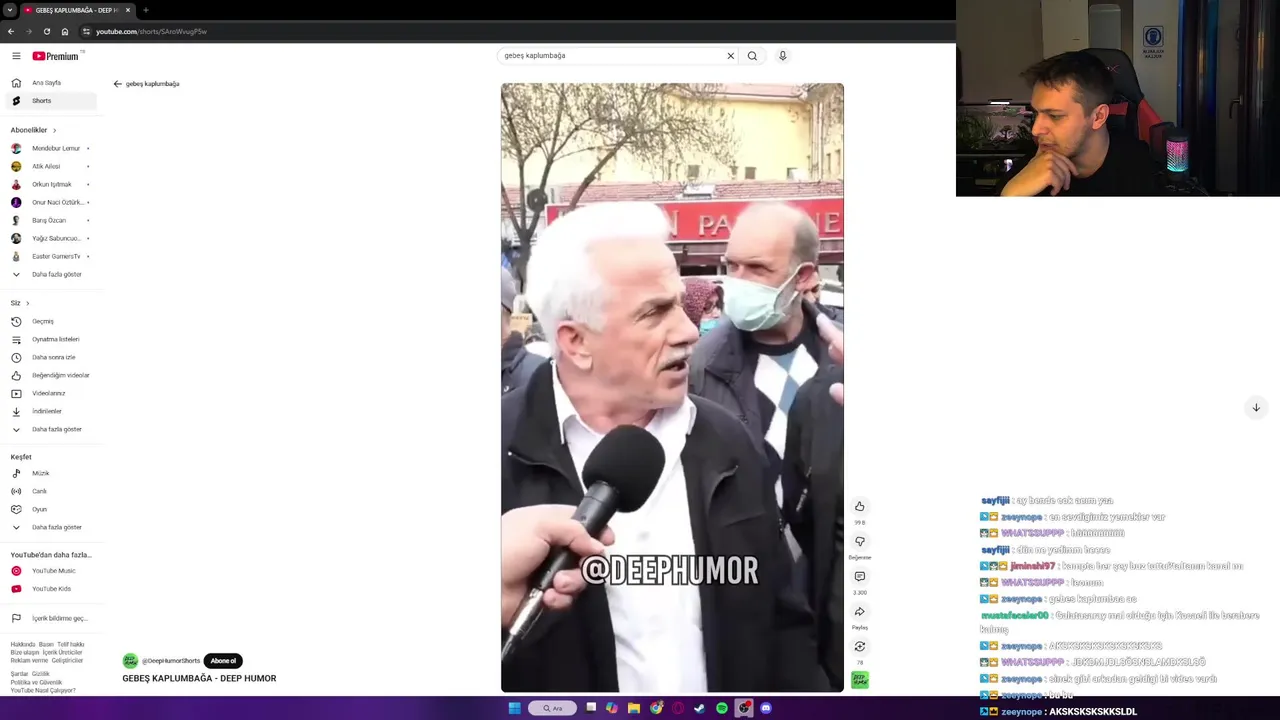Click Abone ol subscribe button
The height and width of the screenshot is (720, 1280).
tap(223, 661)
